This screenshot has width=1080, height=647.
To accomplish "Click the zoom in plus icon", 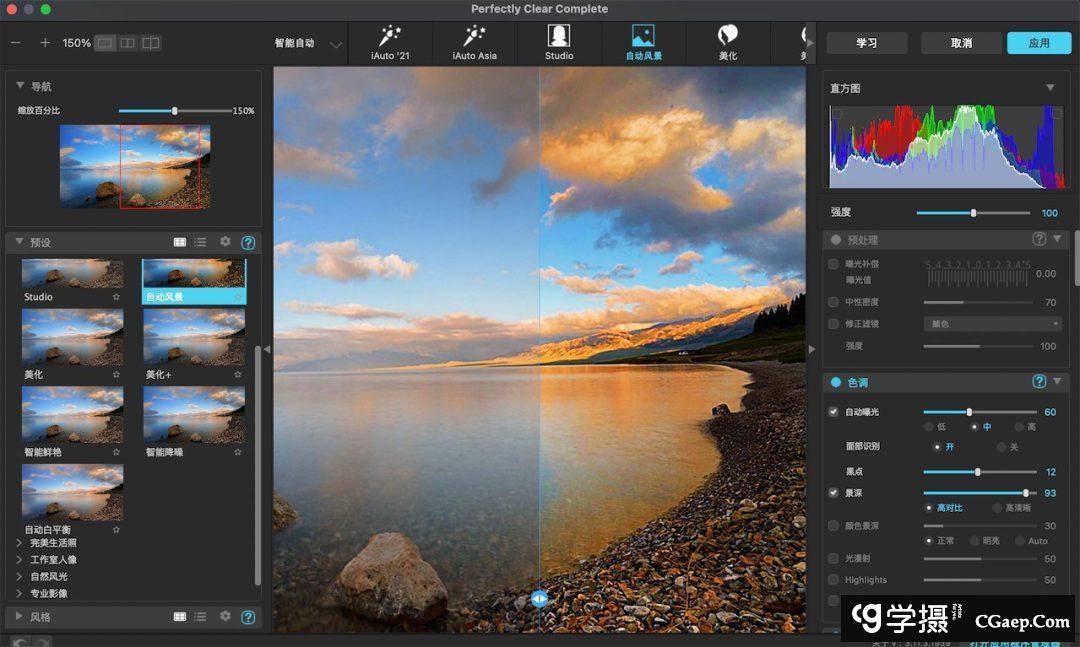I will pyautogui.click(x=45, y=43).
